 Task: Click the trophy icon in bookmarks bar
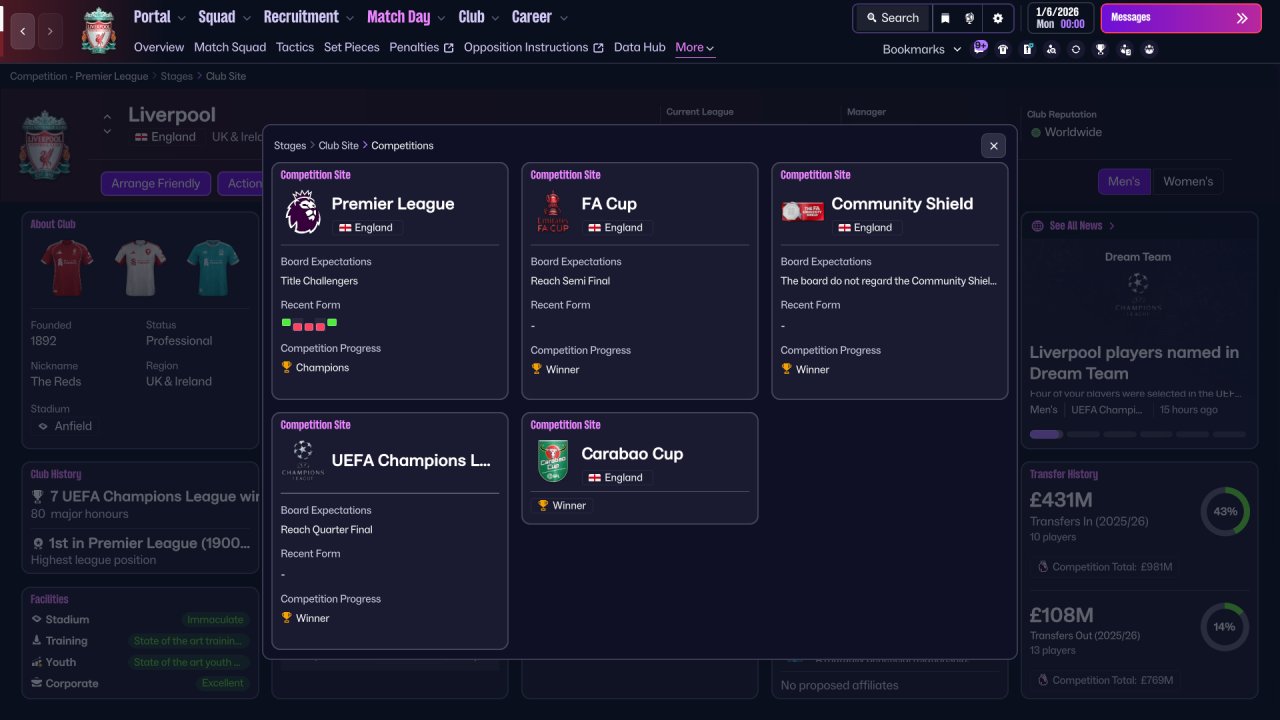click(1100, 49)
